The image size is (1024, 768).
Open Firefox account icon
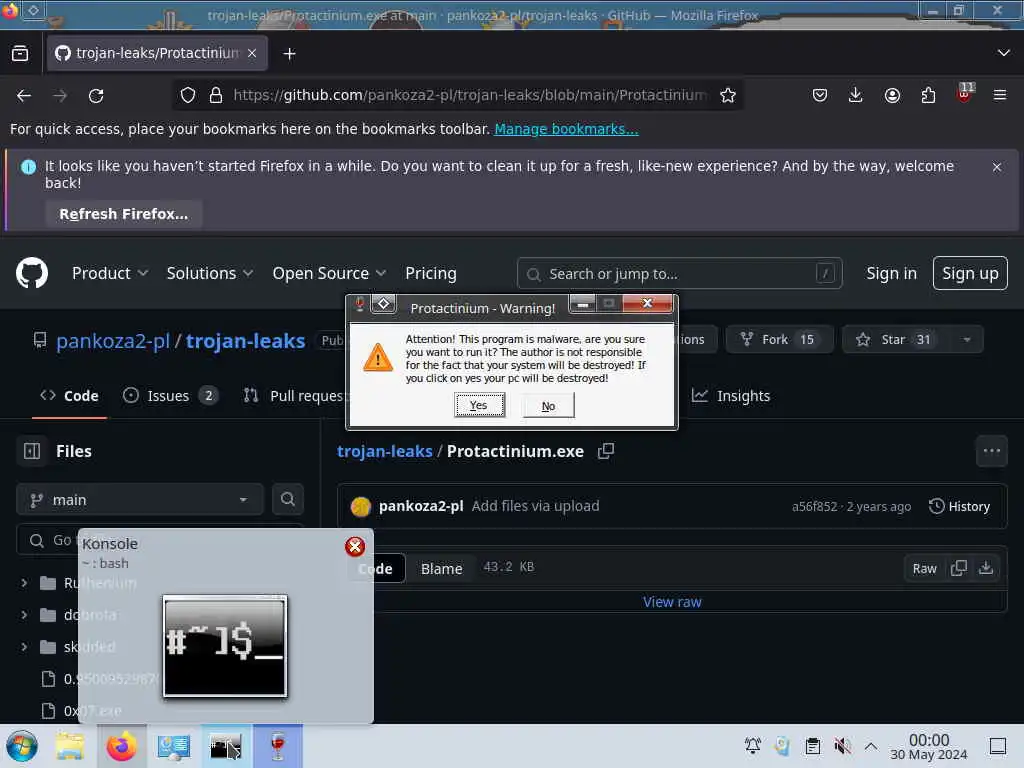[x=892, y=95]
